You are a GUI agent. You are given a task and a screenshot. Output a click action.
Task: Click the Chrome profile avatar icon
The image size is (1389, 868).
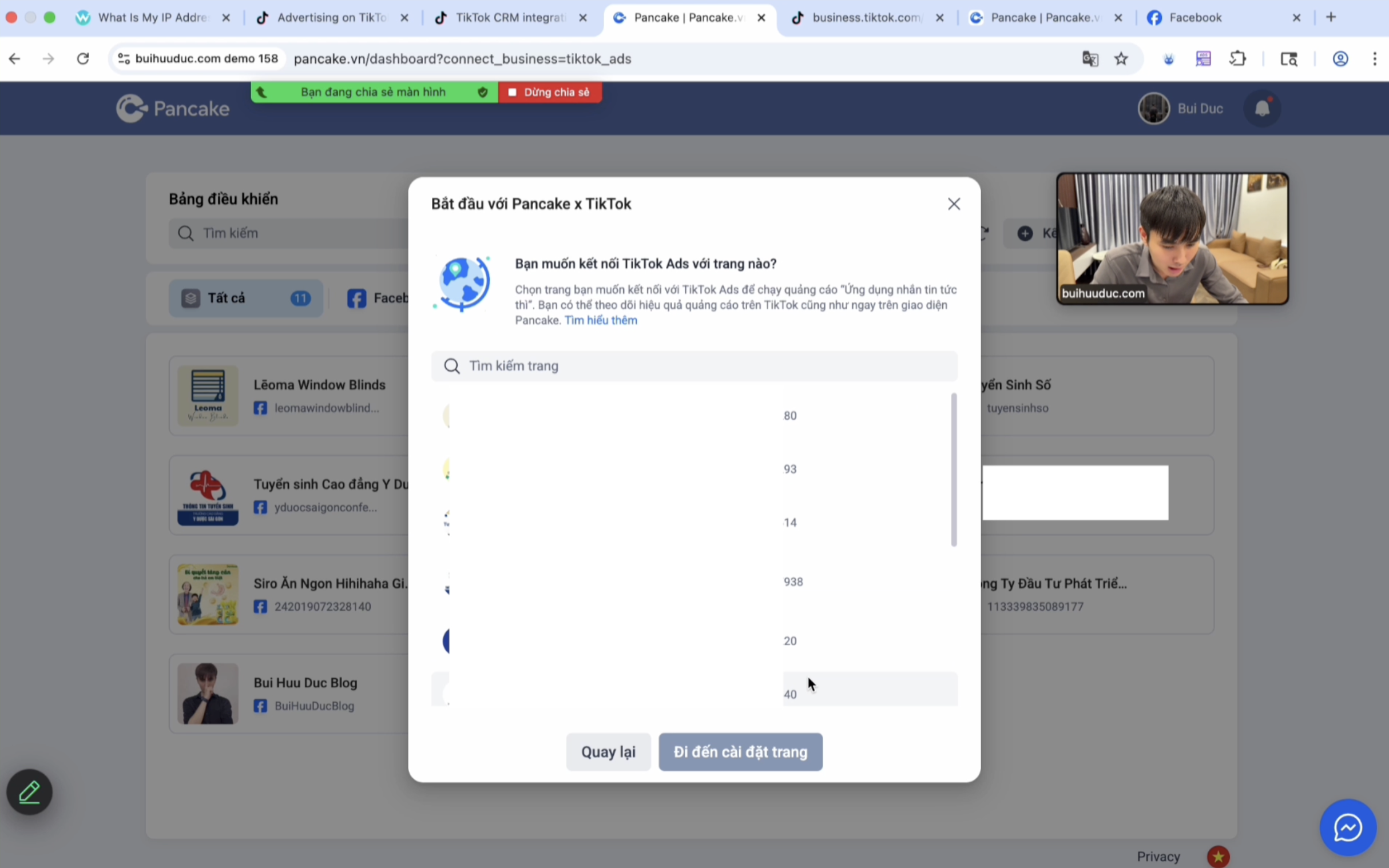point(1340,58)
